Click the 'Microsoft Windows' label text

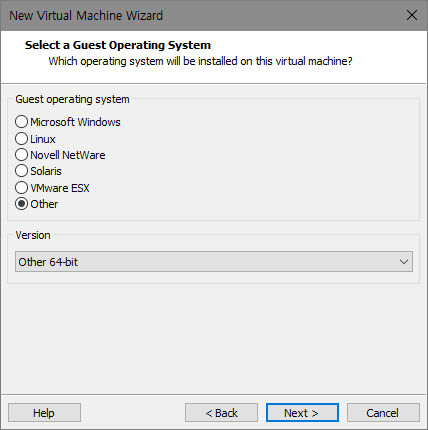[x=75, y=122]
